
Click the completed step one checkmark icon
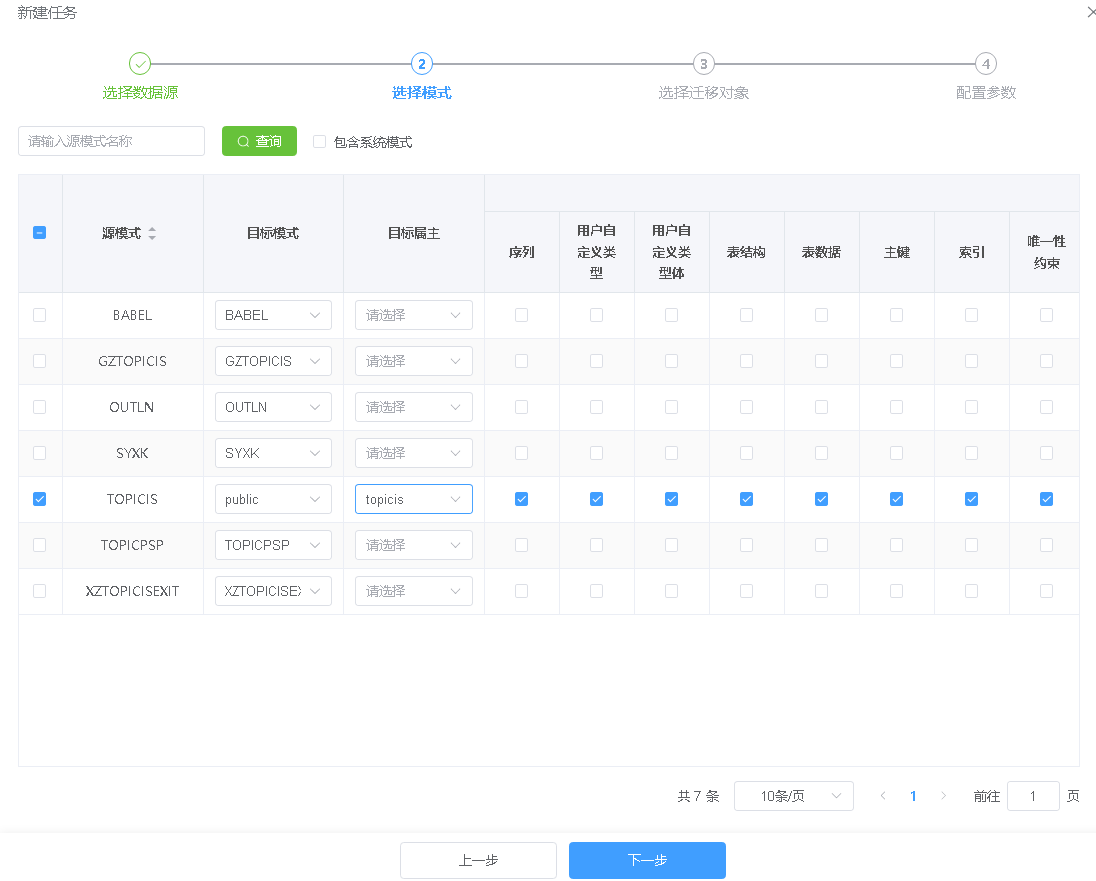click(140, 64)
